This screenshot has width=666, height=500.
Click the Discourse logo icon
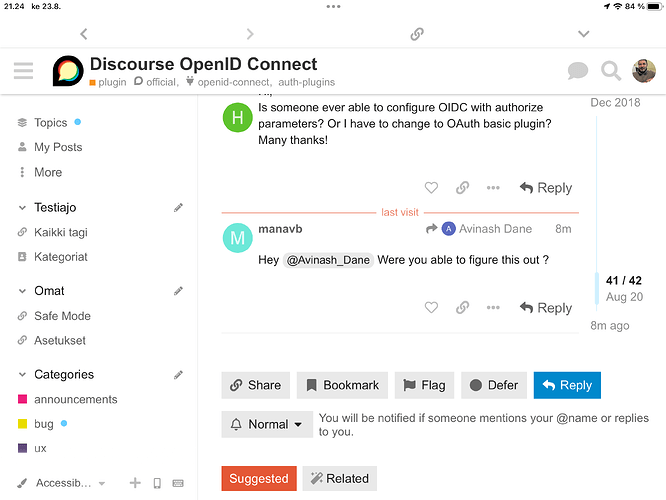coord(68,71)
